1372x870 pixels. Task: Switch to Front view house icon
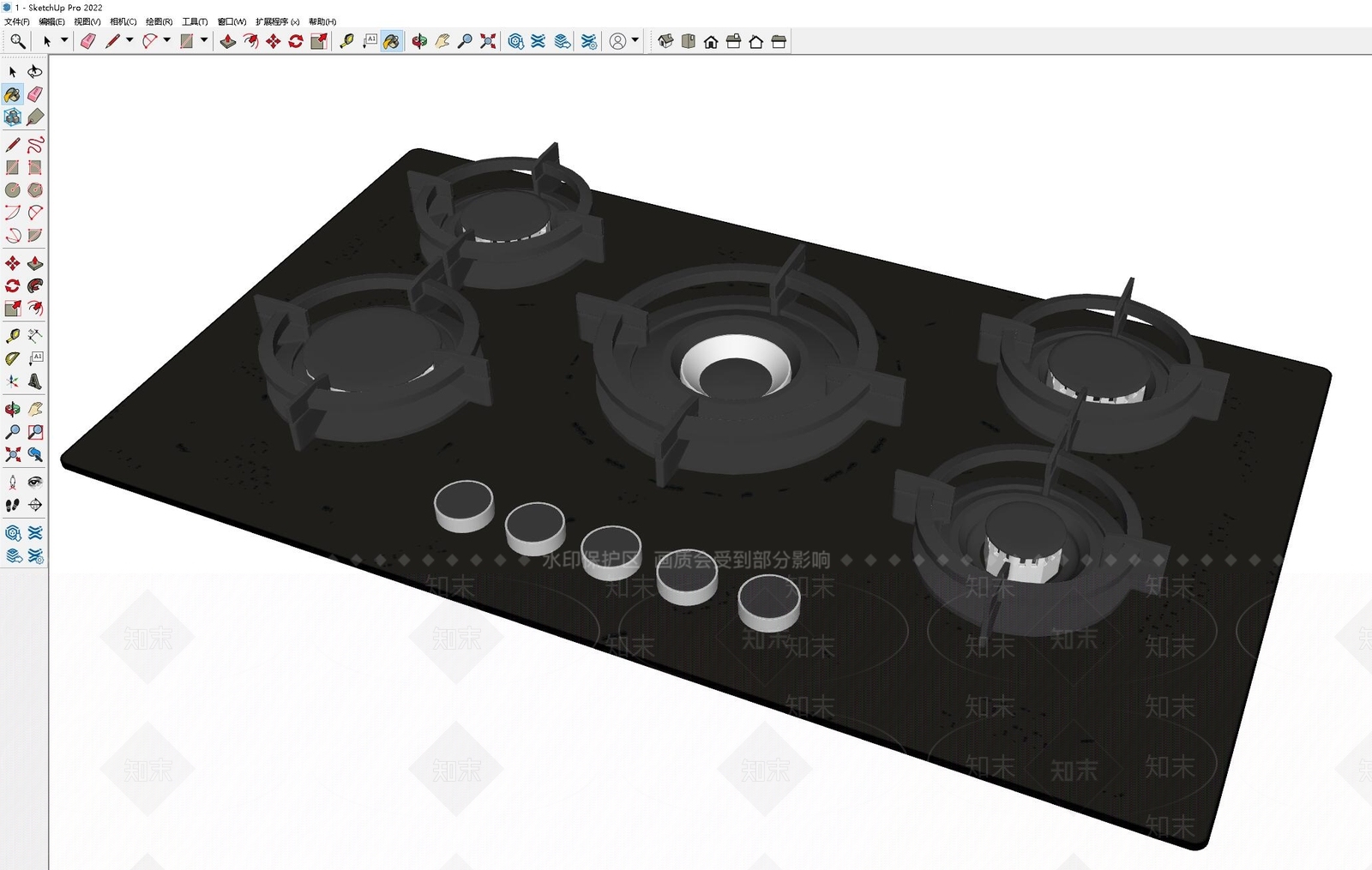(711, 41)
